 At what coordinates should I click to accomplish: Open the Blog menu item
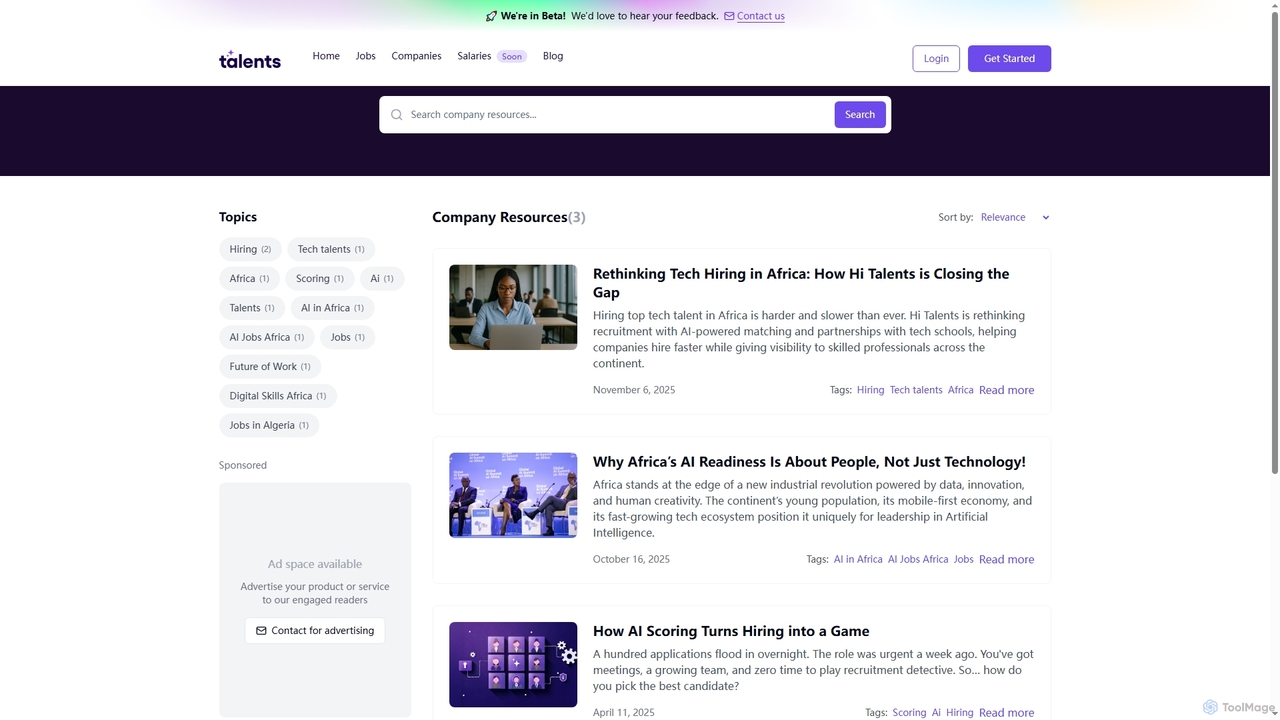pyautogui.click(x=553, y=56)
